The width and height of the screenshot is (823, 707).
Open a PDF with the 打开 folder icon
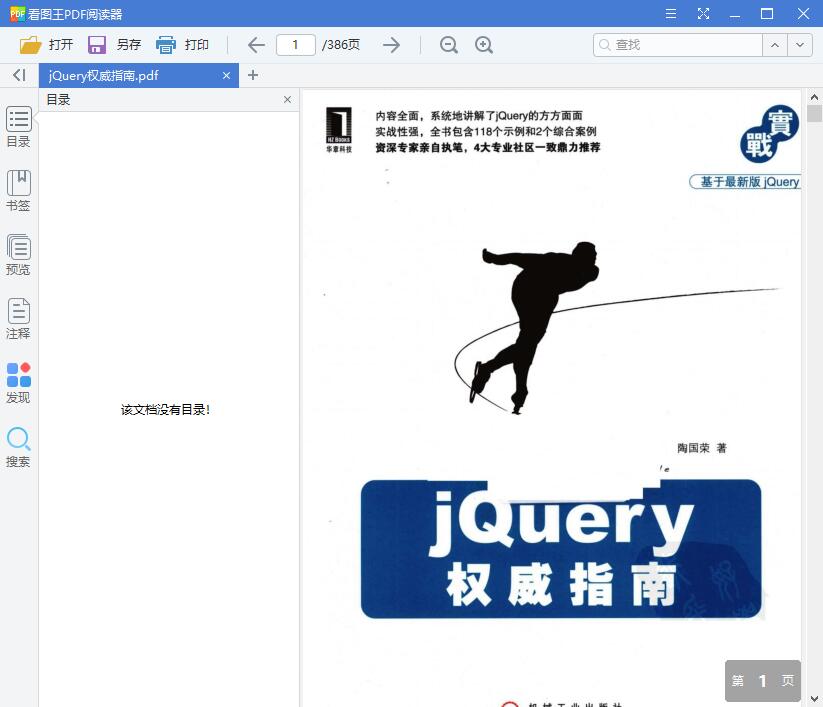click(x=30, y=45)
